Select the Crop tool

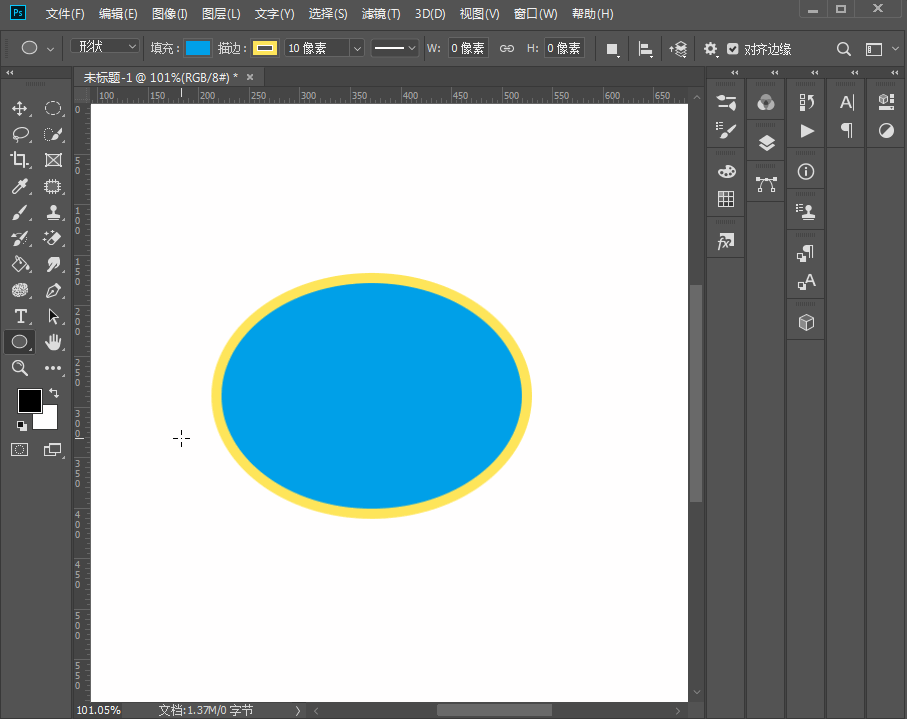(x=20, y=160)
